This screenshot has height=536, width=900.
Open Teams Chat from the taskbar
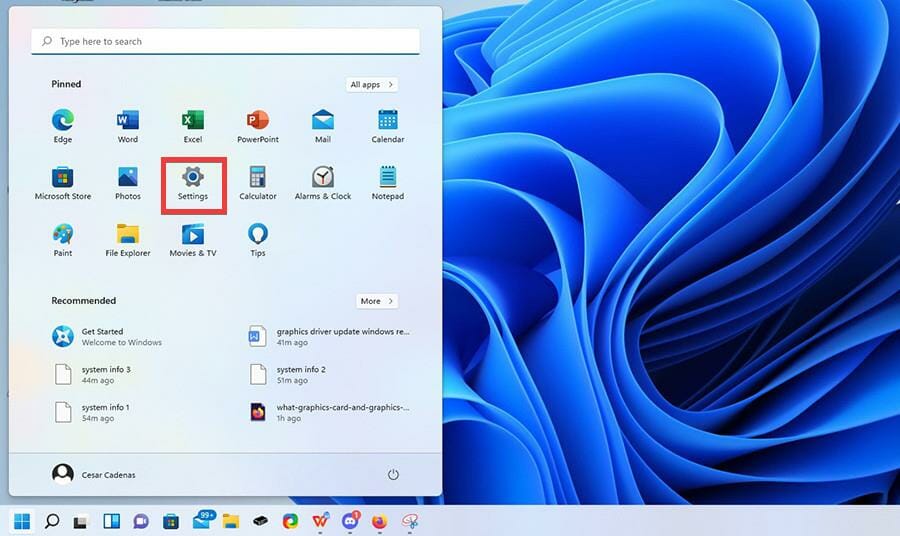pos(141,521)
